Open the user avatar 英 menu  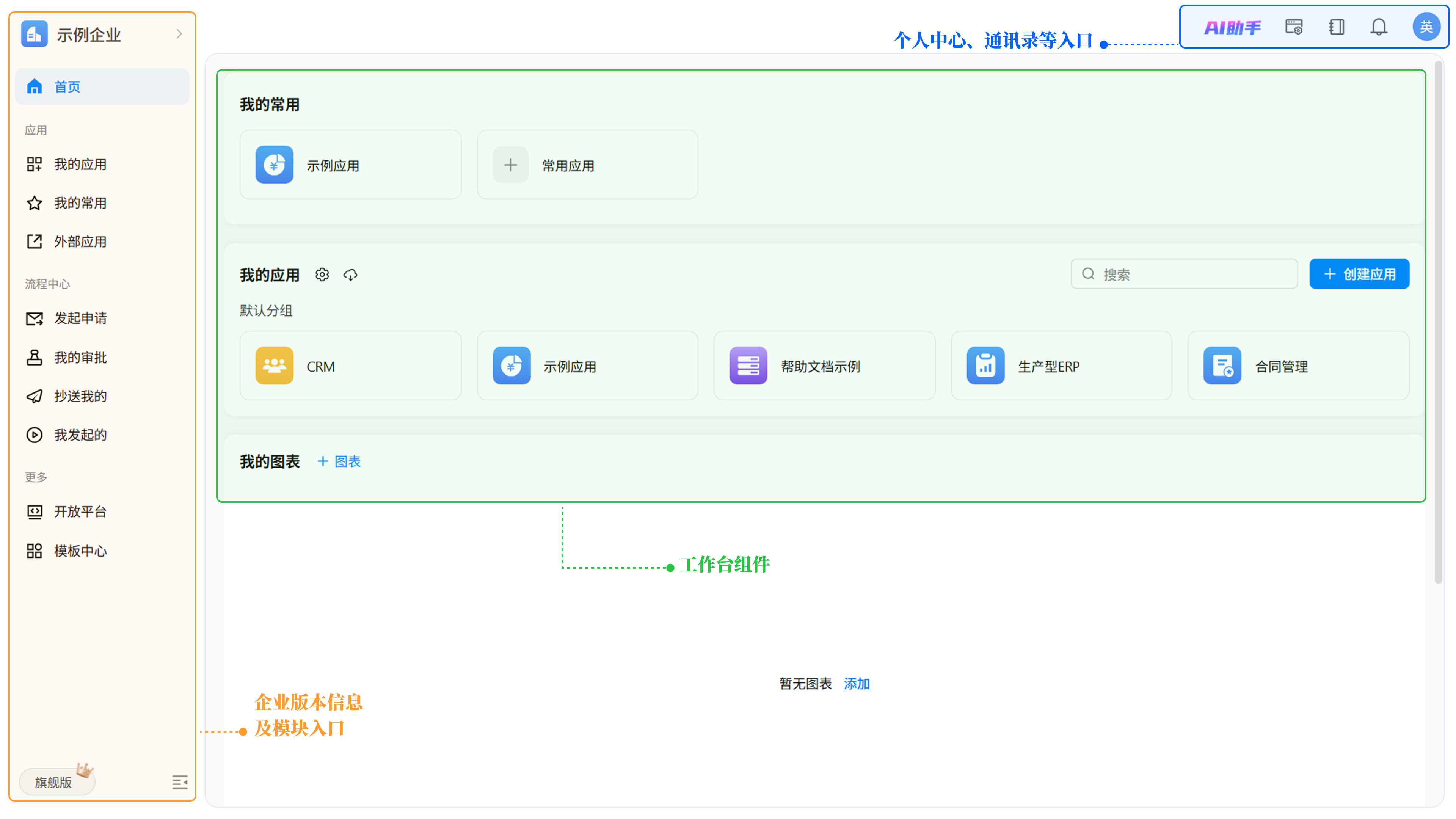point(1426,27)
